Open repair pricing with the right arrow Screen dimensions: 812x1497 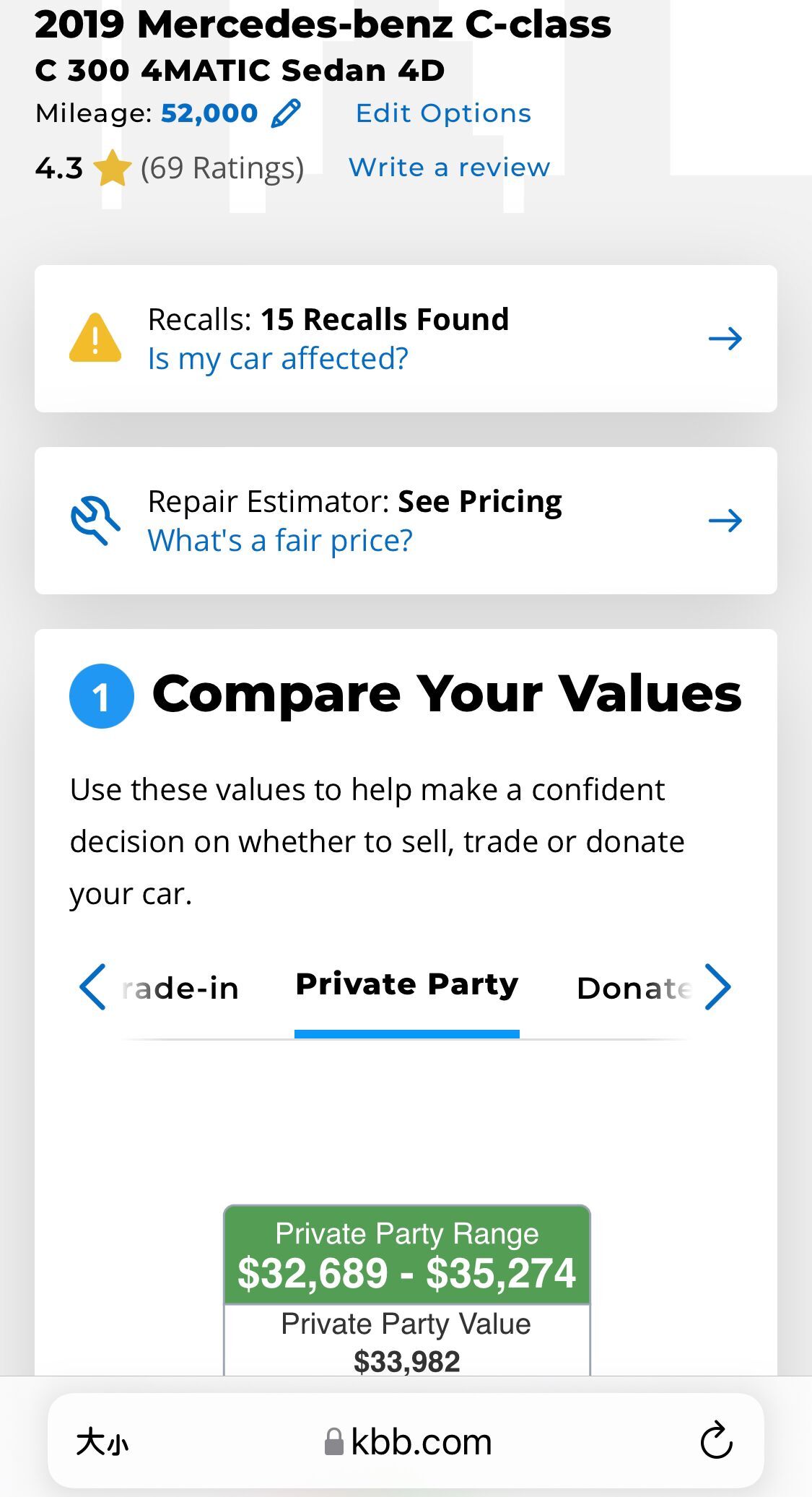pyautogui.click(x=725, y=520)
